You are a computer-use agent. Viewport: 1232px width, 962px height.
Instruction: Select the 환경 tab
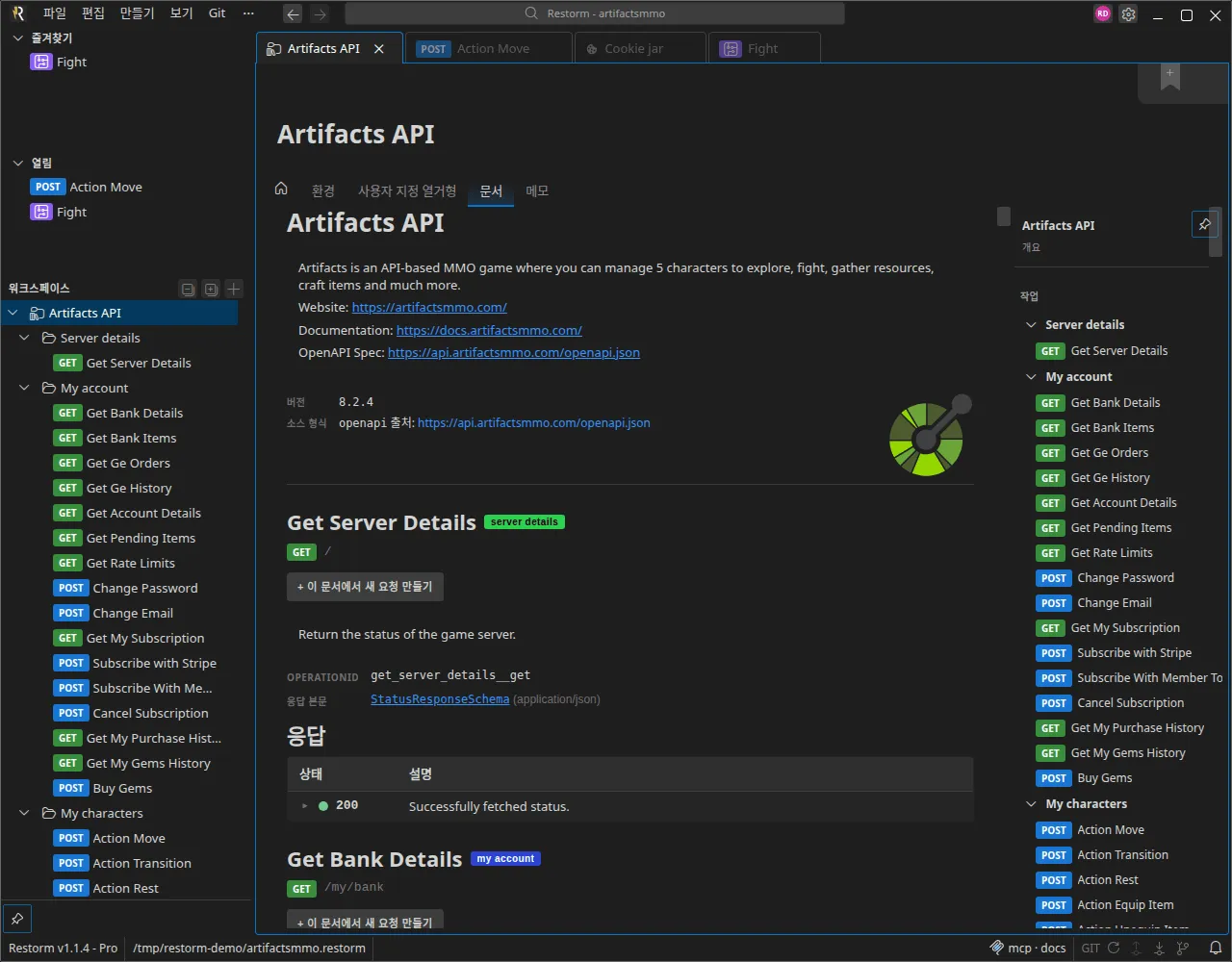[x=323, y=190]
